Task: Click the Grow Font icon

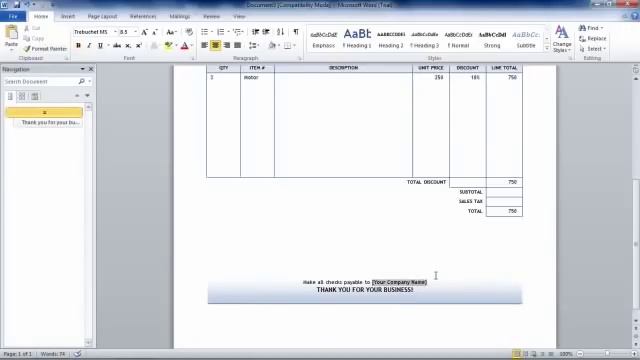Action: click(x=144, y=32)
